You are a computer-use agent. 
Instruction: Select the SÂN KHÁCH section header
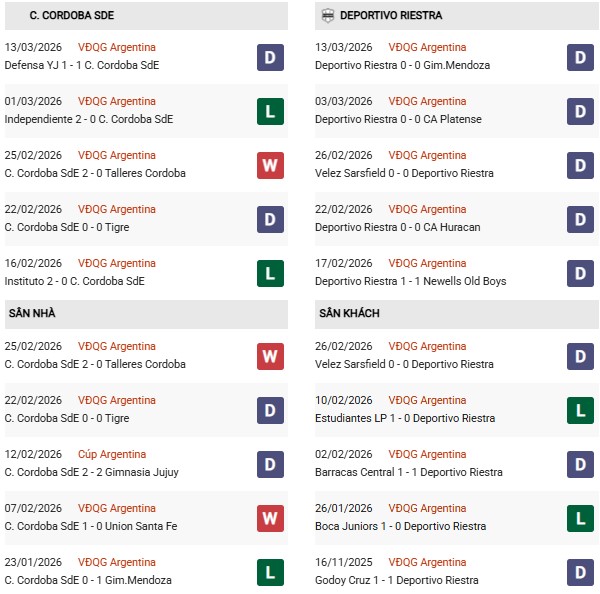(350, 313)
